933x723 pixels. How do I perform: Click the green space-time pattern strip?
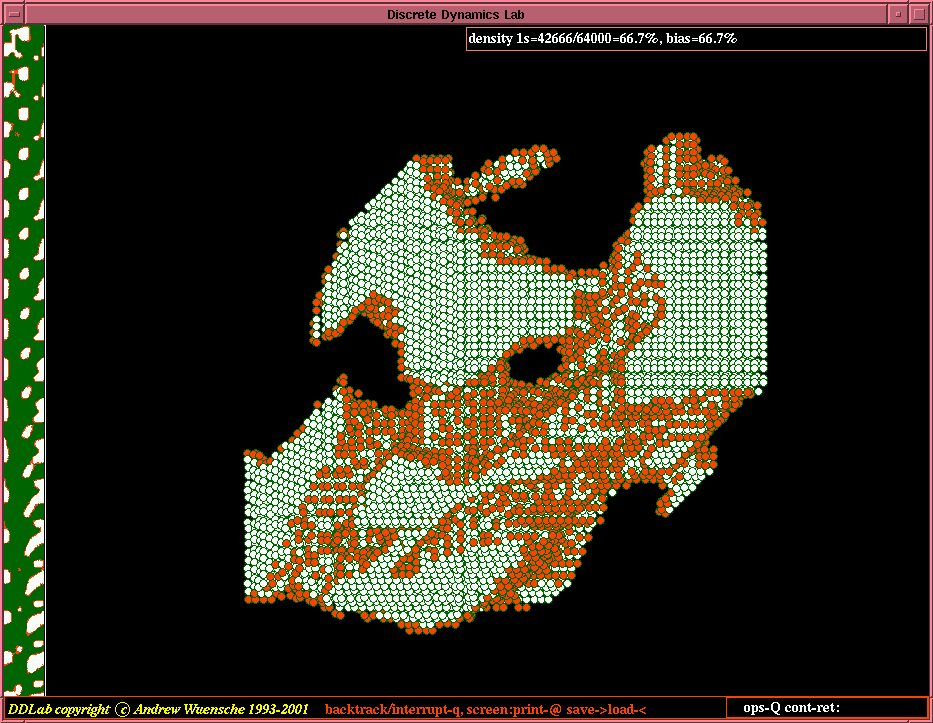tap(24, 360)
